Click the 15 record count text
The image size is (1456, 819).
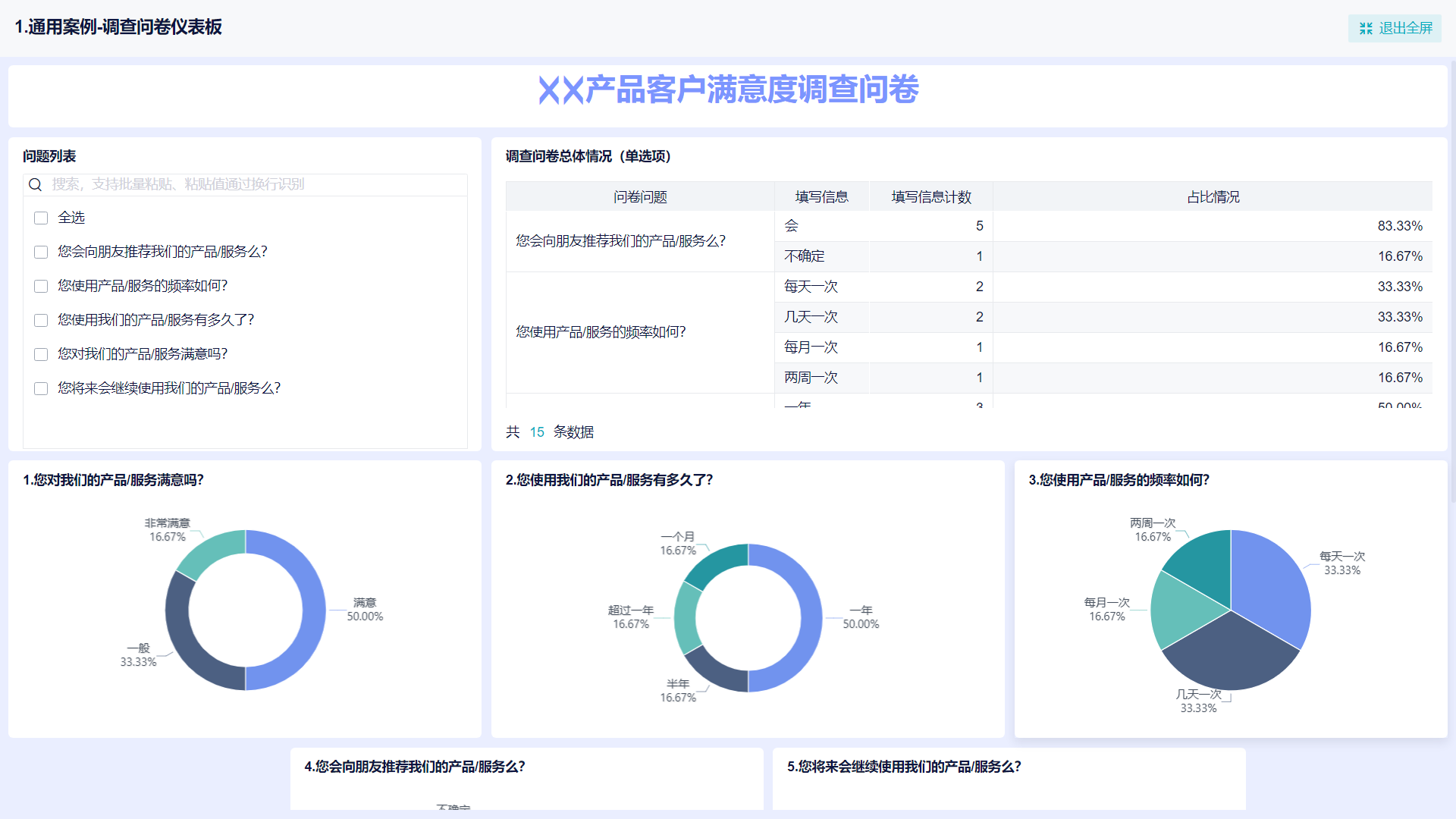coord(537,432)
